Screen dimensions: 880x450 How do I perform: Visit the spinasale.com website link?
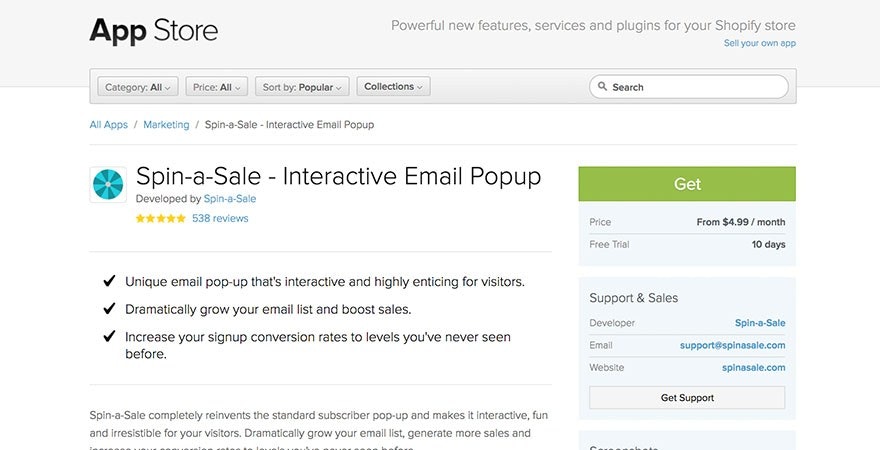[753, 367]
